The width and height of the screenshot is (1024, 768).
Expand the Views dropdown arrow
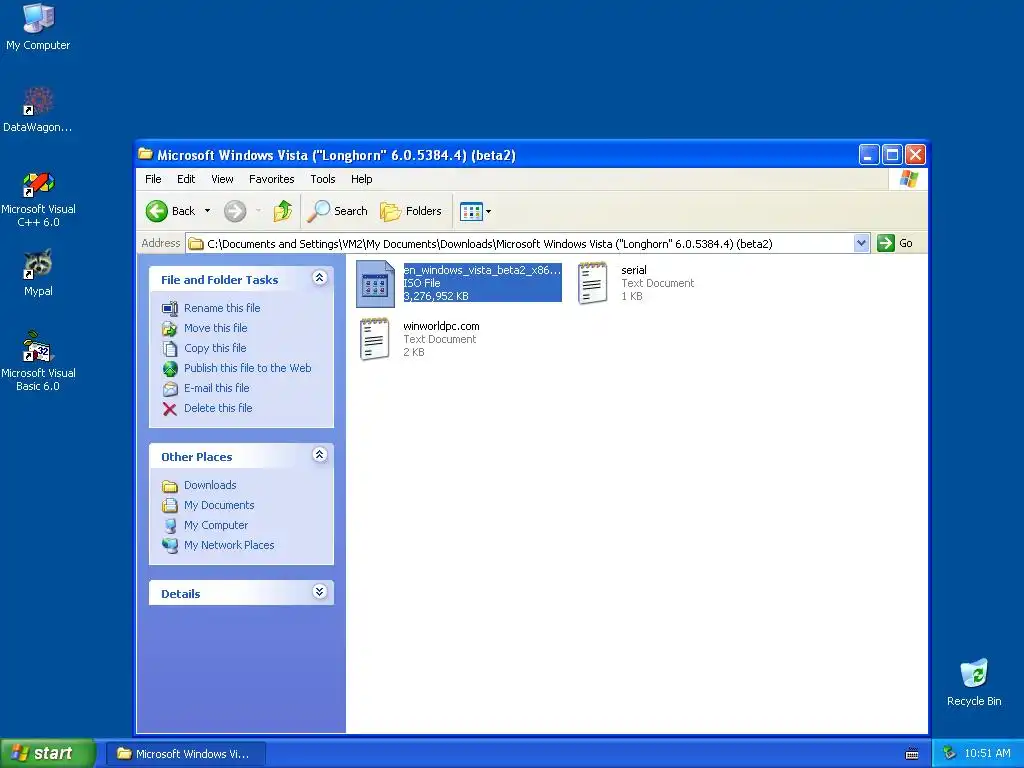(x=488, y=211)
